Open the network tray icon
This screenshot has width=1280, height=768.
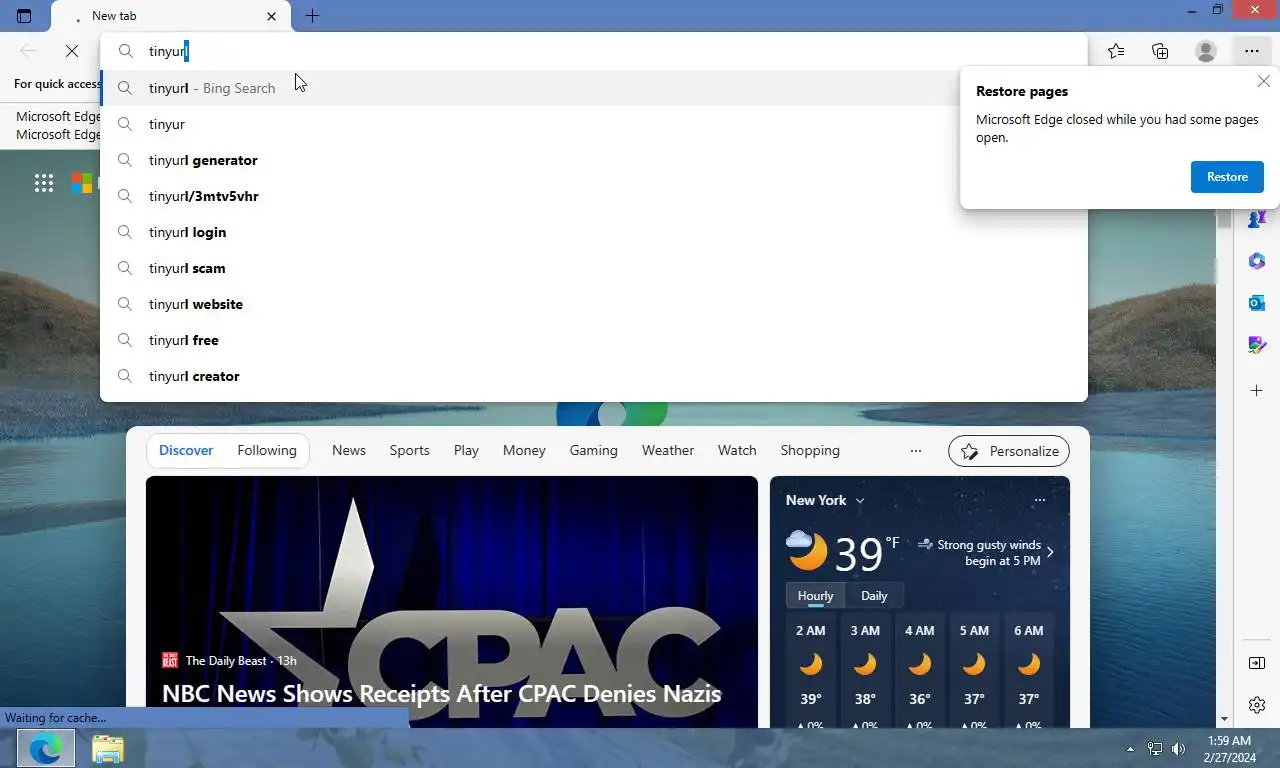coord(1155,748)
